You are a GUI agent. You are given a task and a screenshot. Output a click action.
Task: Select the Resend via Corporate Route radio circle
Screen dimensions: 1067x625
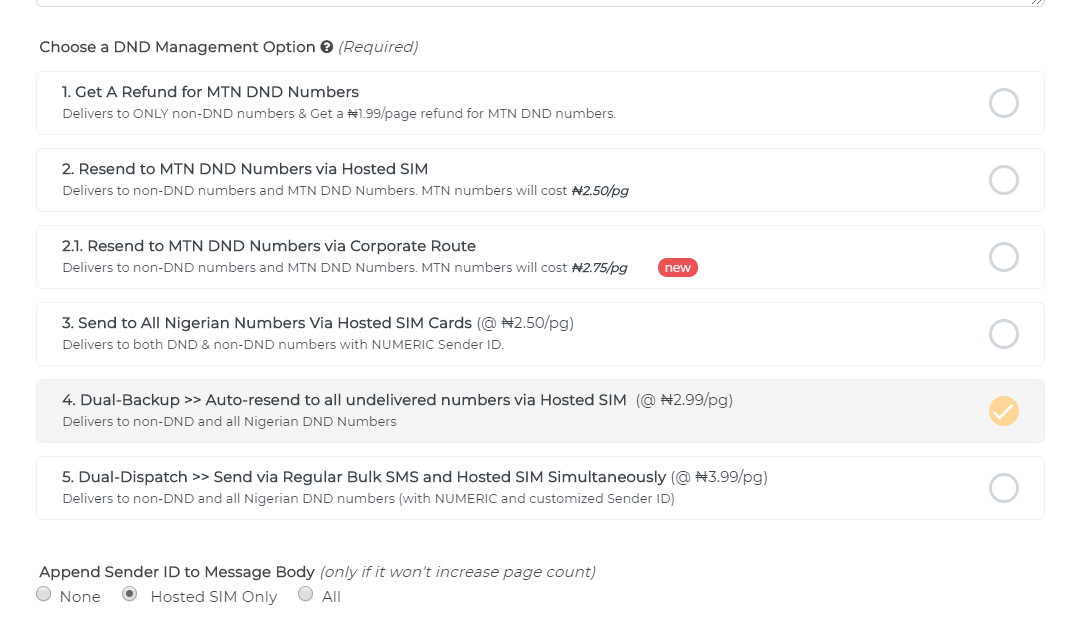(1004, 257)
